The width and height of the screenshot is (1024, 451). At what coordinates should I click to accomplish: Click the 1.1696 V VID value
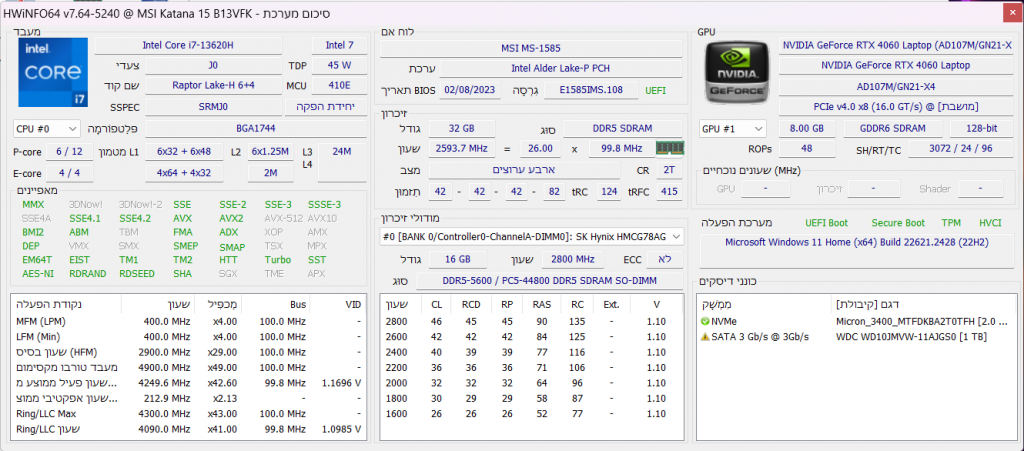click(x=342, y=383)
